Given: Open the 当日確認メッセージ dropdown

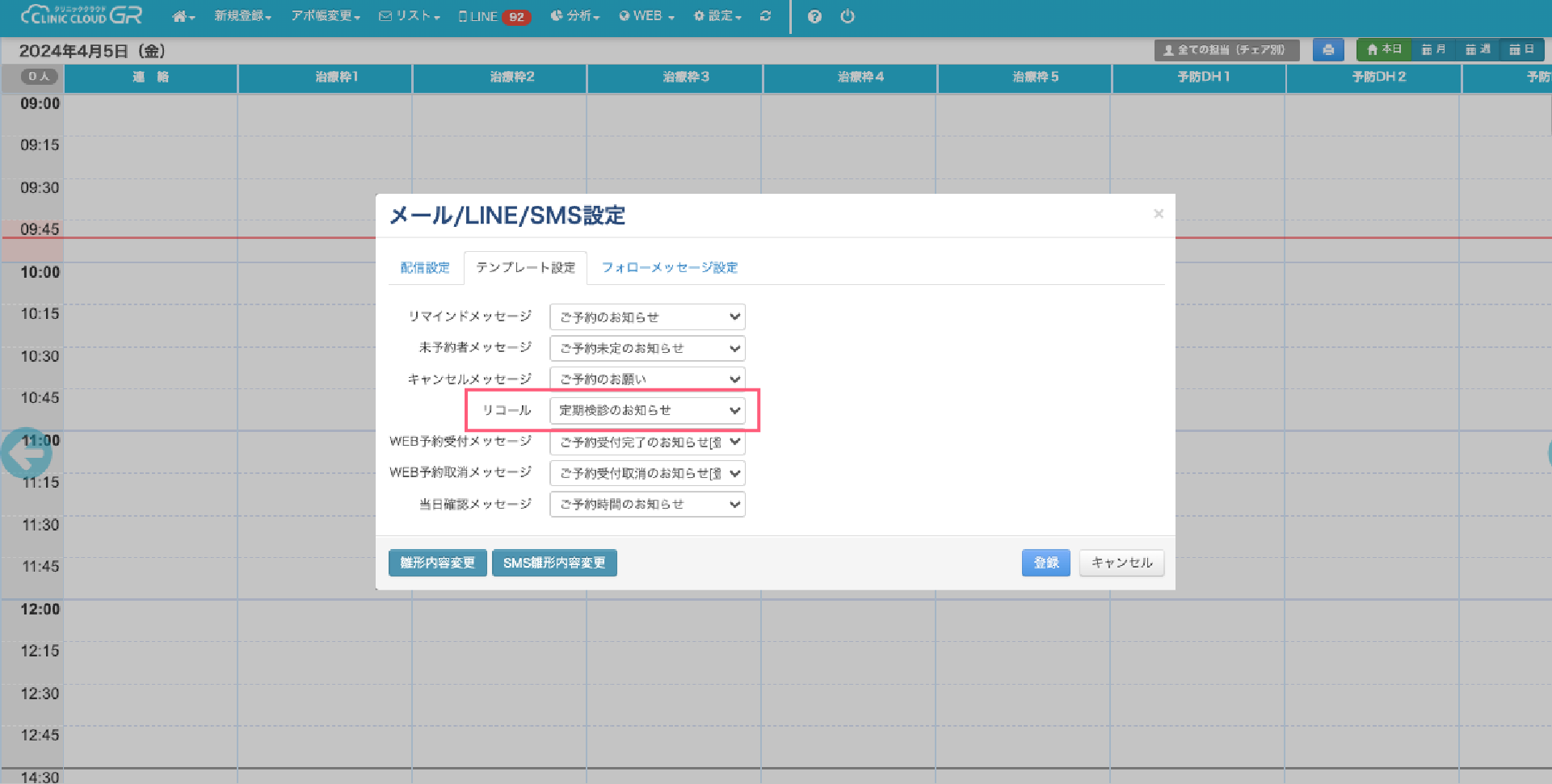Looking at the screenshot, I should click(647, 505).
